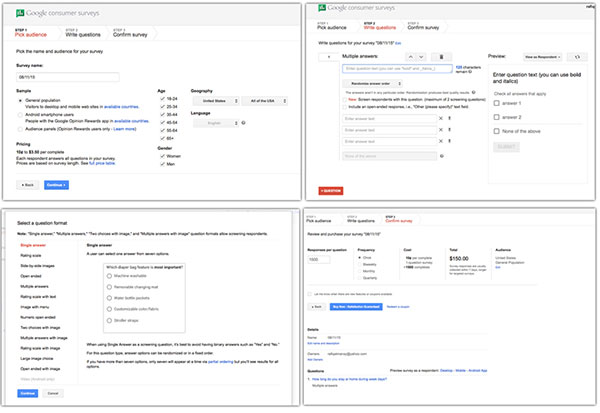
Task: Remove the first answer with its X icon
Action: tap(441, 119)
